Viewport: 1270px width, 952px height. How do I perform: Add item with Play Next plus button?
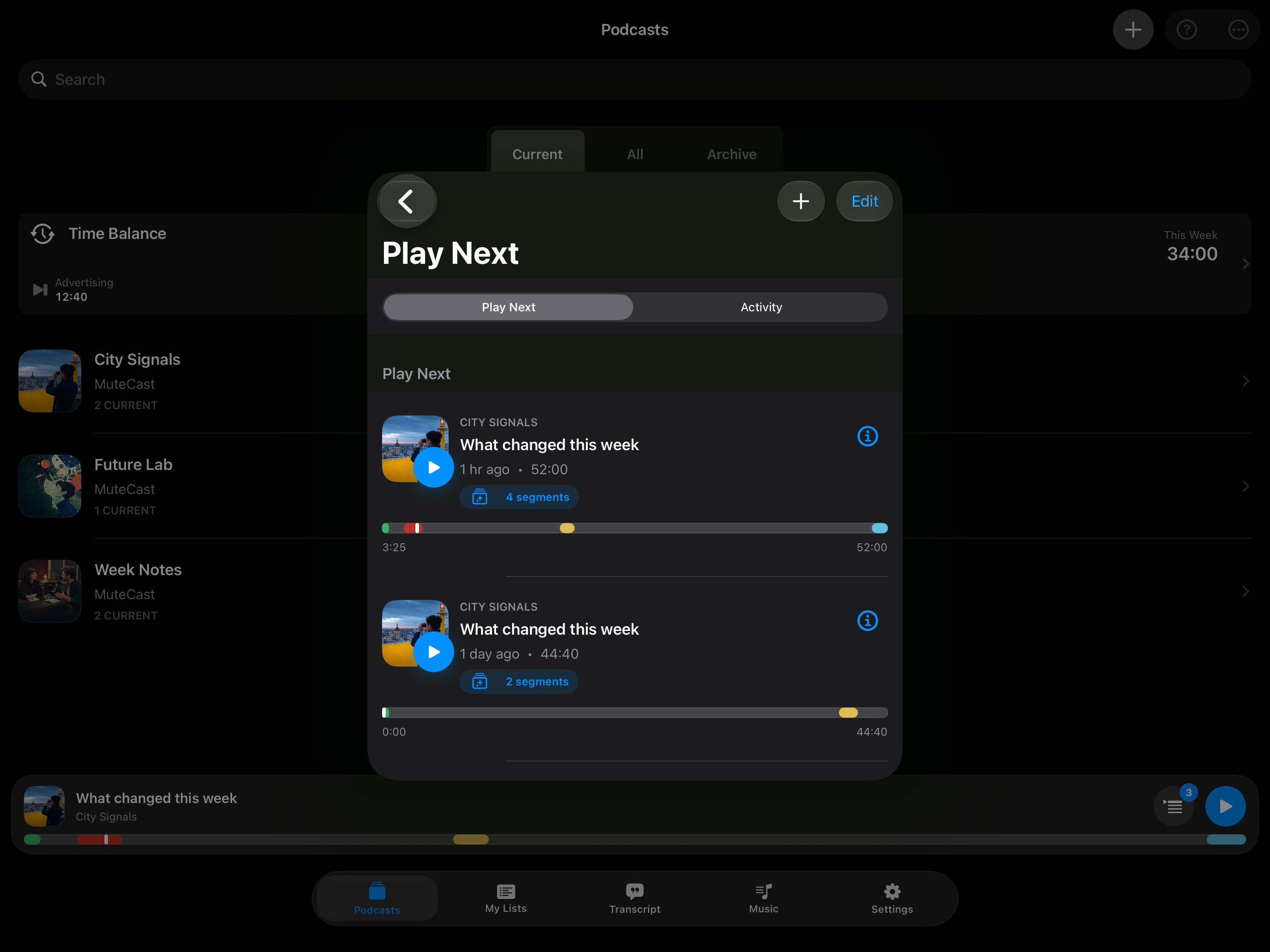800,202
